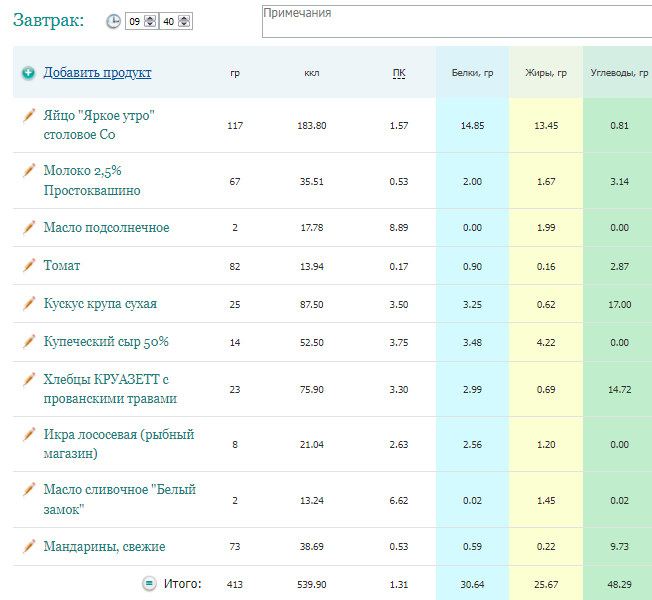Image resolution: width=652 pixels, height=600 pixels.
Task: Click pencil icon beside Томат
Action: [x=29, y=266]
